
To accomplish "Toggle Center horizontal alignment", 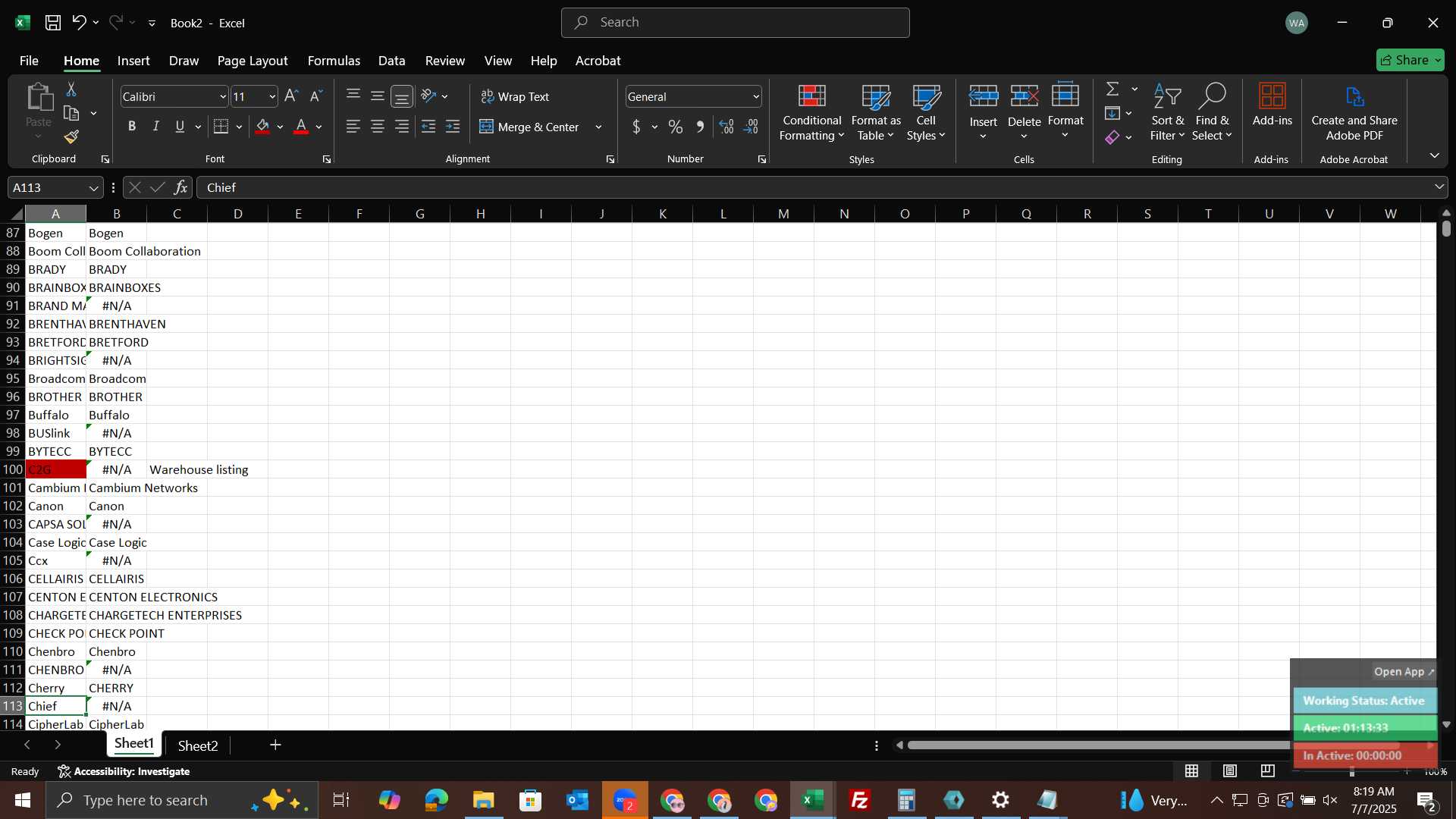I will coord(378,127).
